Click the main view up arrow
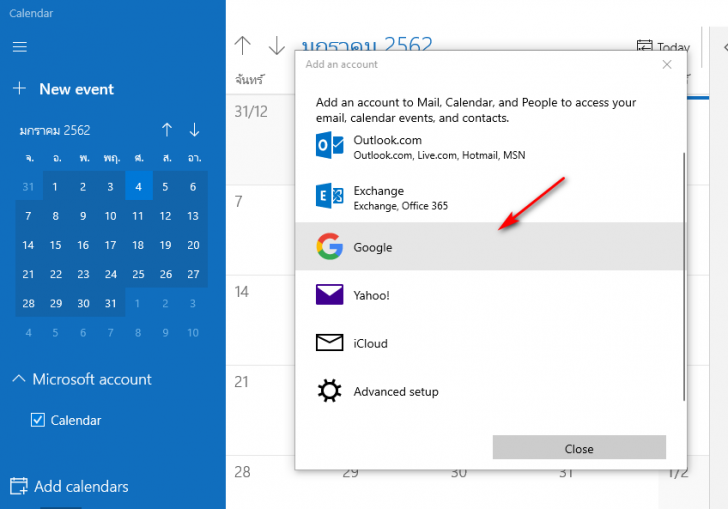Image resolution: width=728 pixels, height=509 pixels. tap(242, 46)
